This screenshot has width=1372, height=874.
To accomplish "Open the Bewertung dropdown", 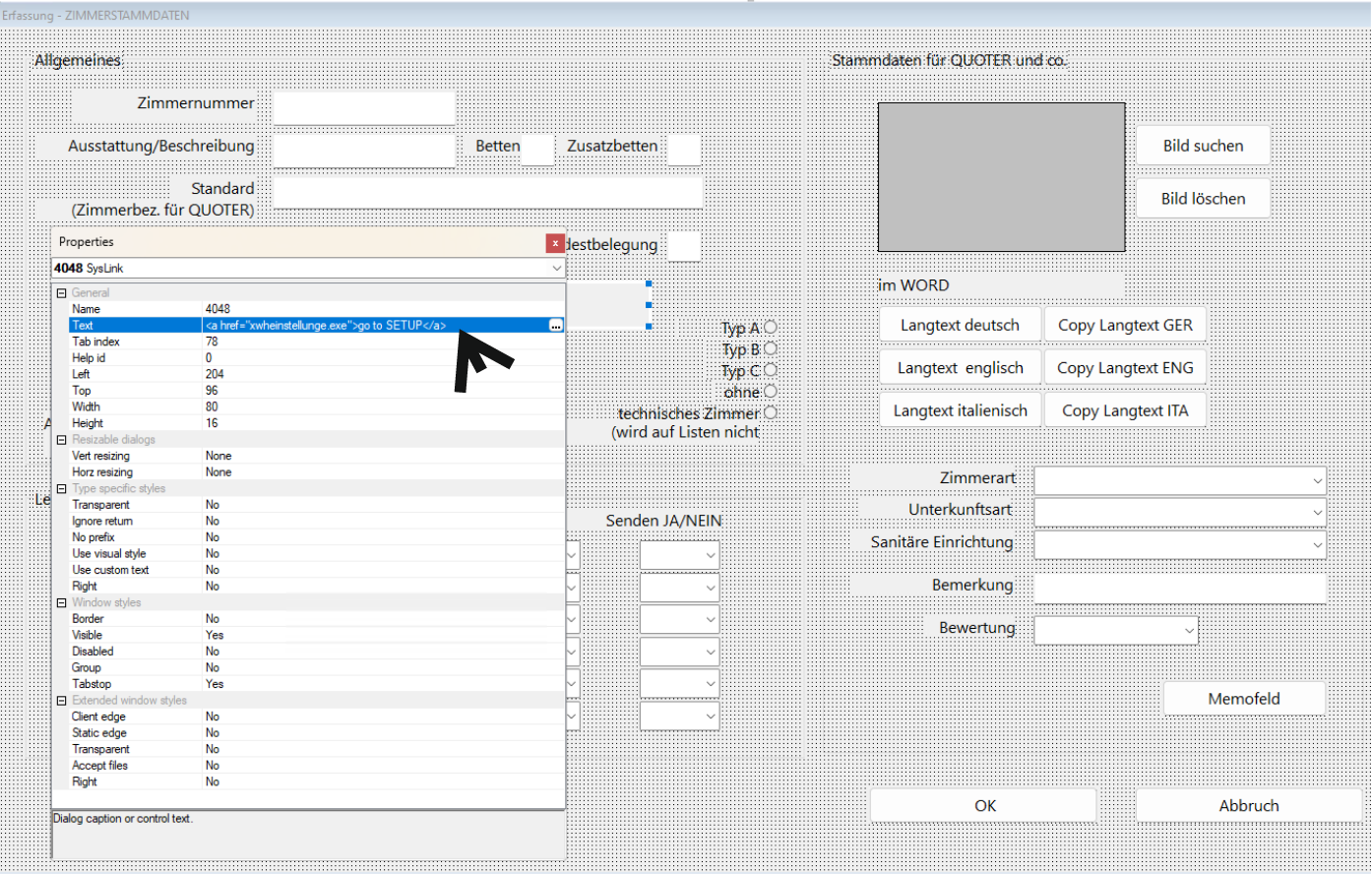I will (x=1116, y=630).
